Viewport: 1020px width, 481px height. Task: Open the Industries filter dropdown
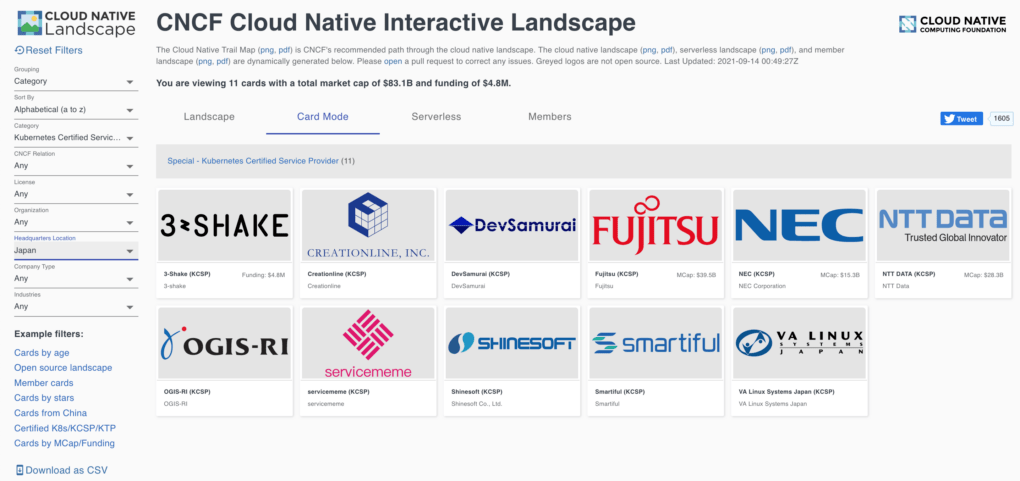click(x=76, y=307)
